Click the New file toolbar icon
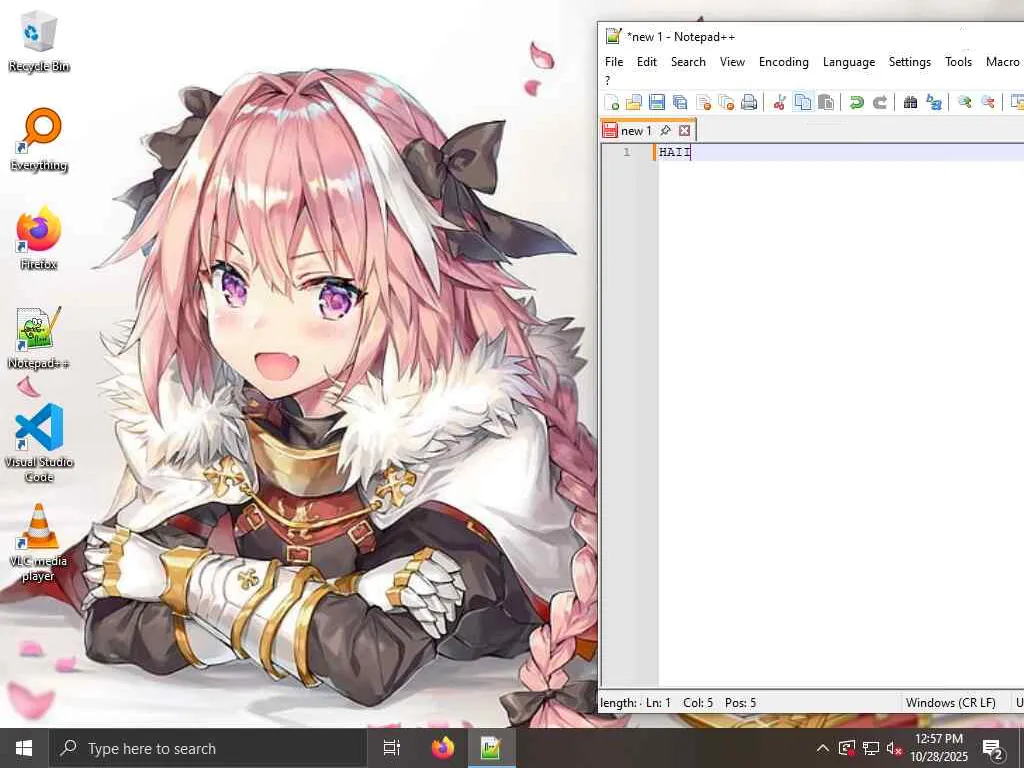 612,102
